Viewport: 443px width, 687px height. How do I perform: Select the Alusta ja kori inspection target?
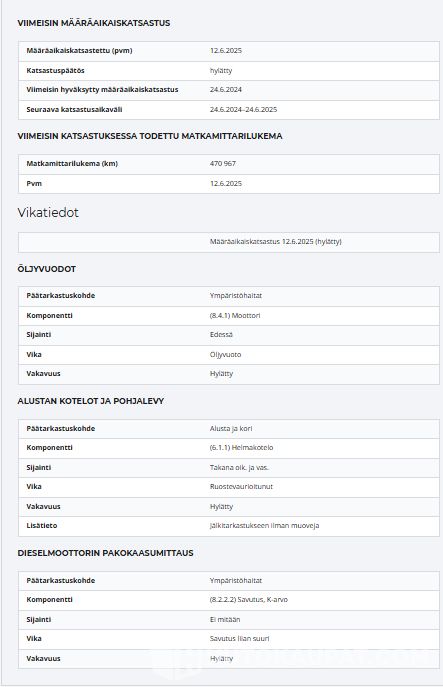tap(230, 428)
